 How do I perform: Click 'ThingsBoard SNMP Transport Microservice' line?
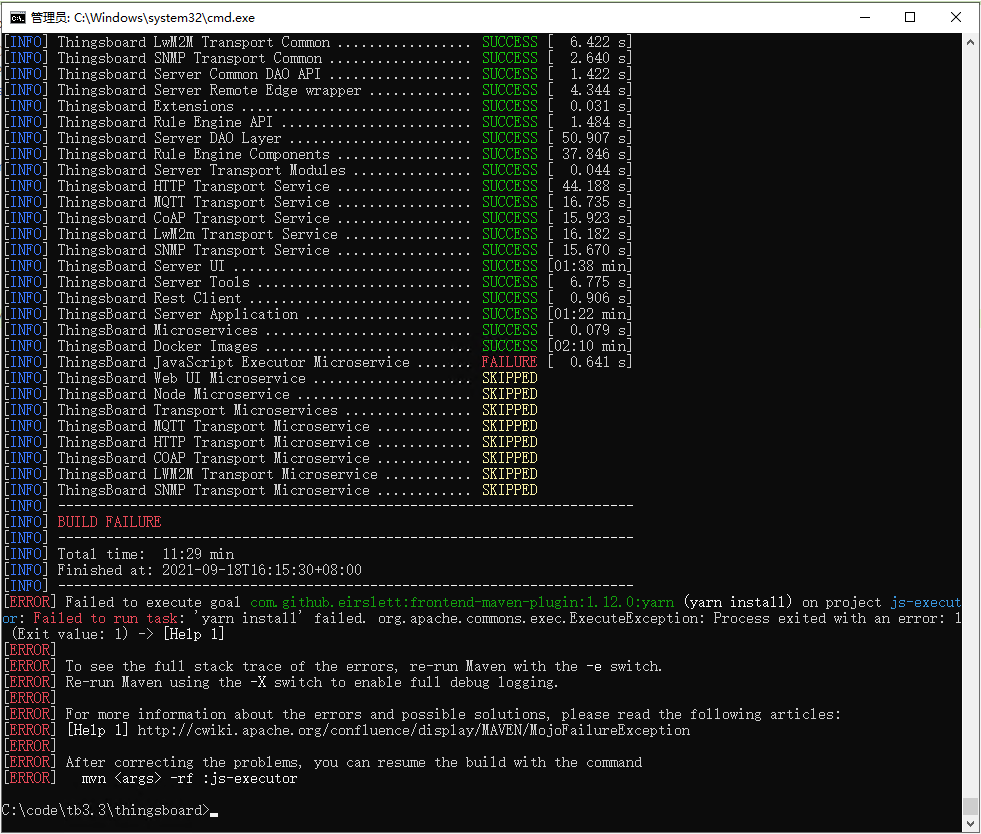[x=271, y=490]
